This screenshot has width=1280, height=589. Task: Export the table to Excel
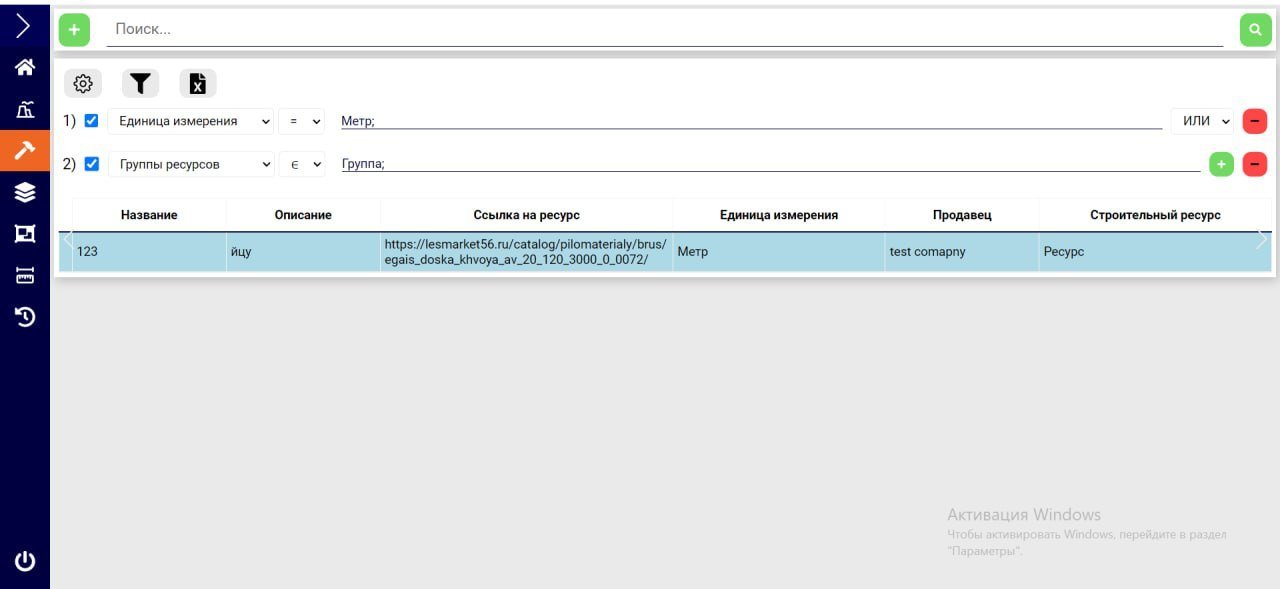click(198, 83)
